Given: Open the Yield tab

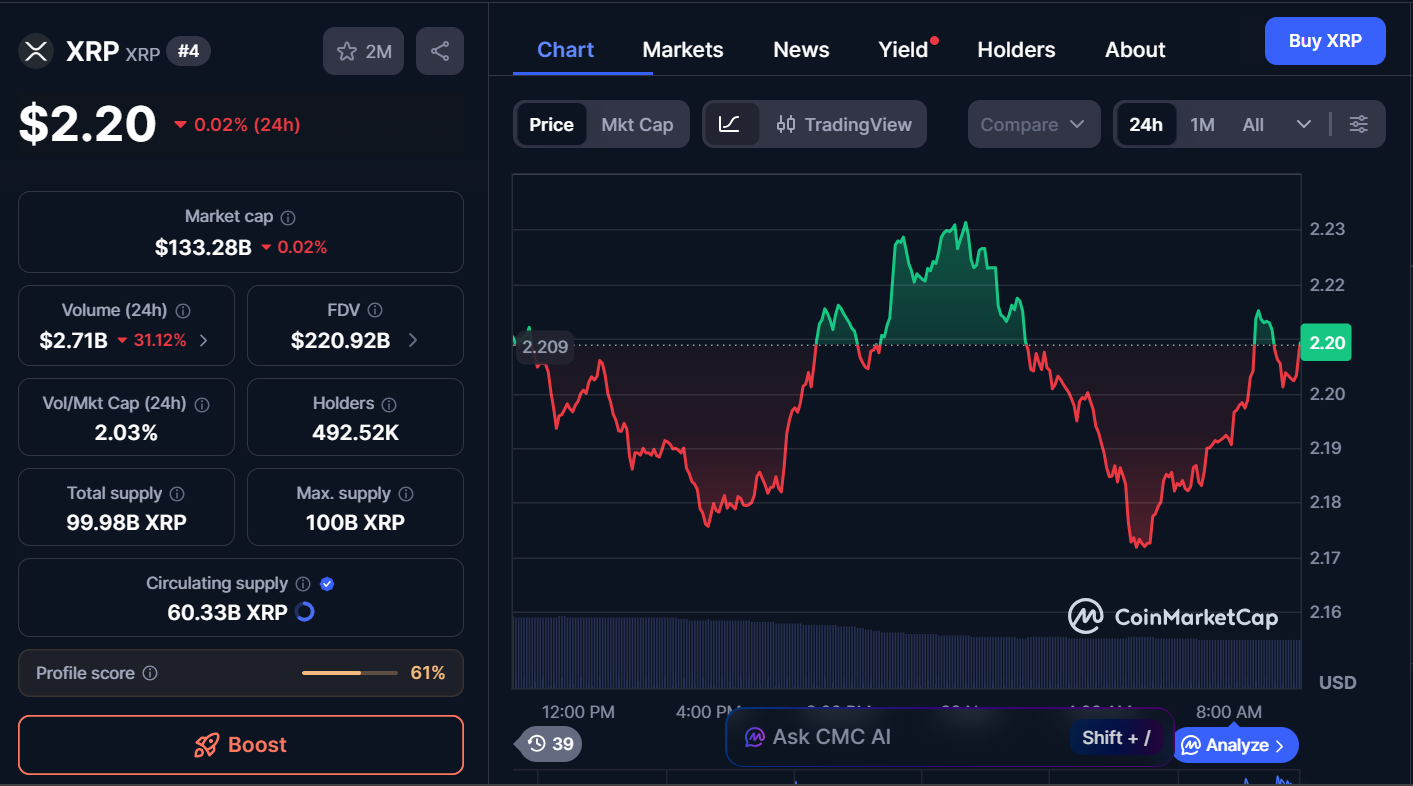Looking at the screenshot, I should 901,49.
